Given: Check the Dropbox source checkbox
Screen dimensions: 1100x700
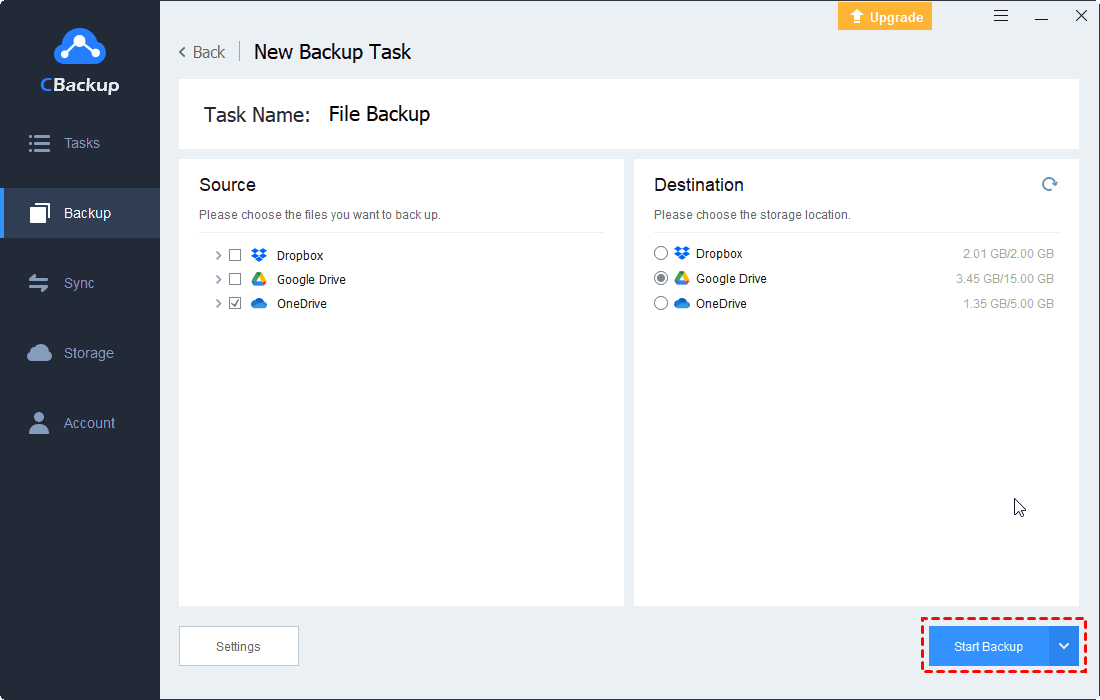Looking at the screenshot, I should [234, 255].
